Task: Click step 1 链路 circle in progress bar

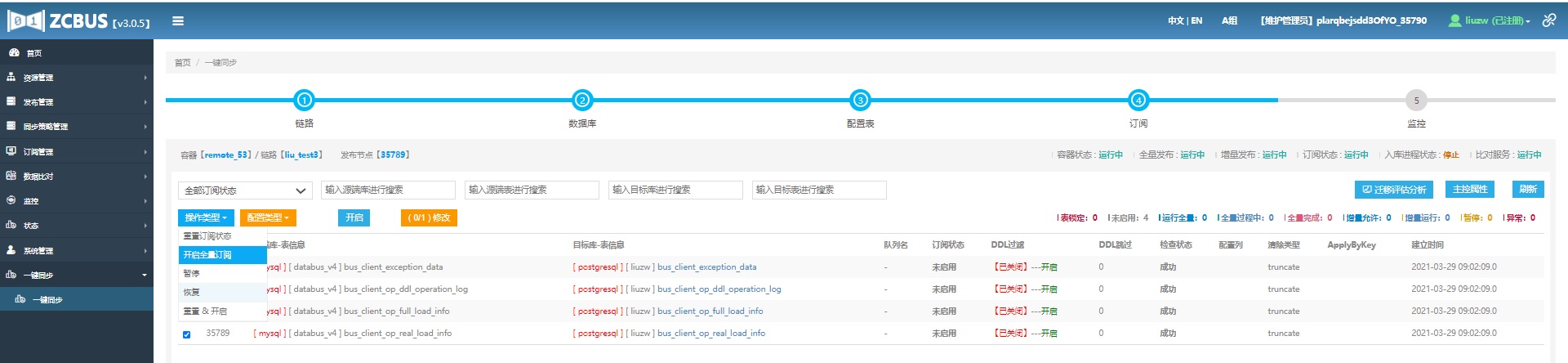Action: (304, 101)
